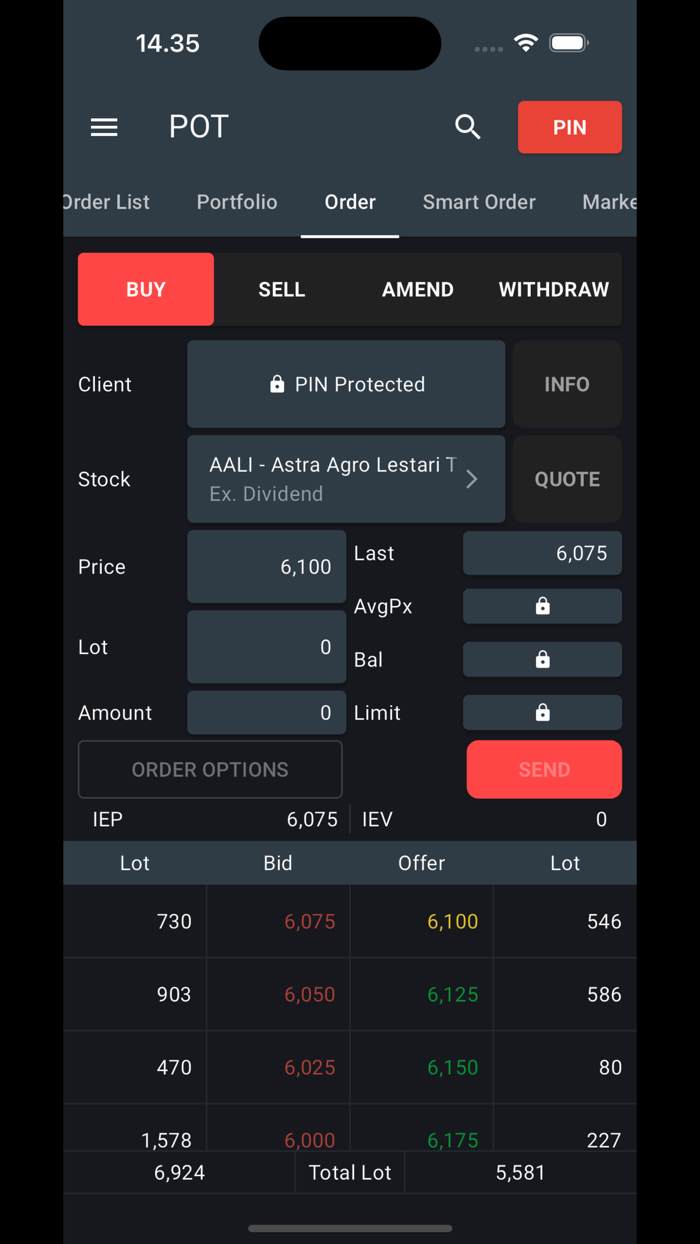Unlock the Limit field value
This screenshot has width=700, height=1244.
[542, 712]
